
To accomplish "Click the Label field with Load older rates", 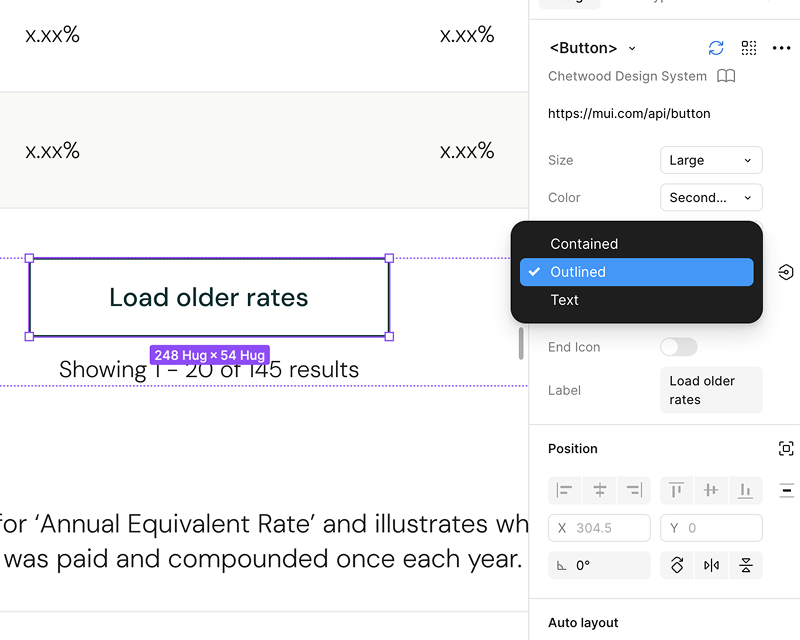I will click(x=710, y=390).
